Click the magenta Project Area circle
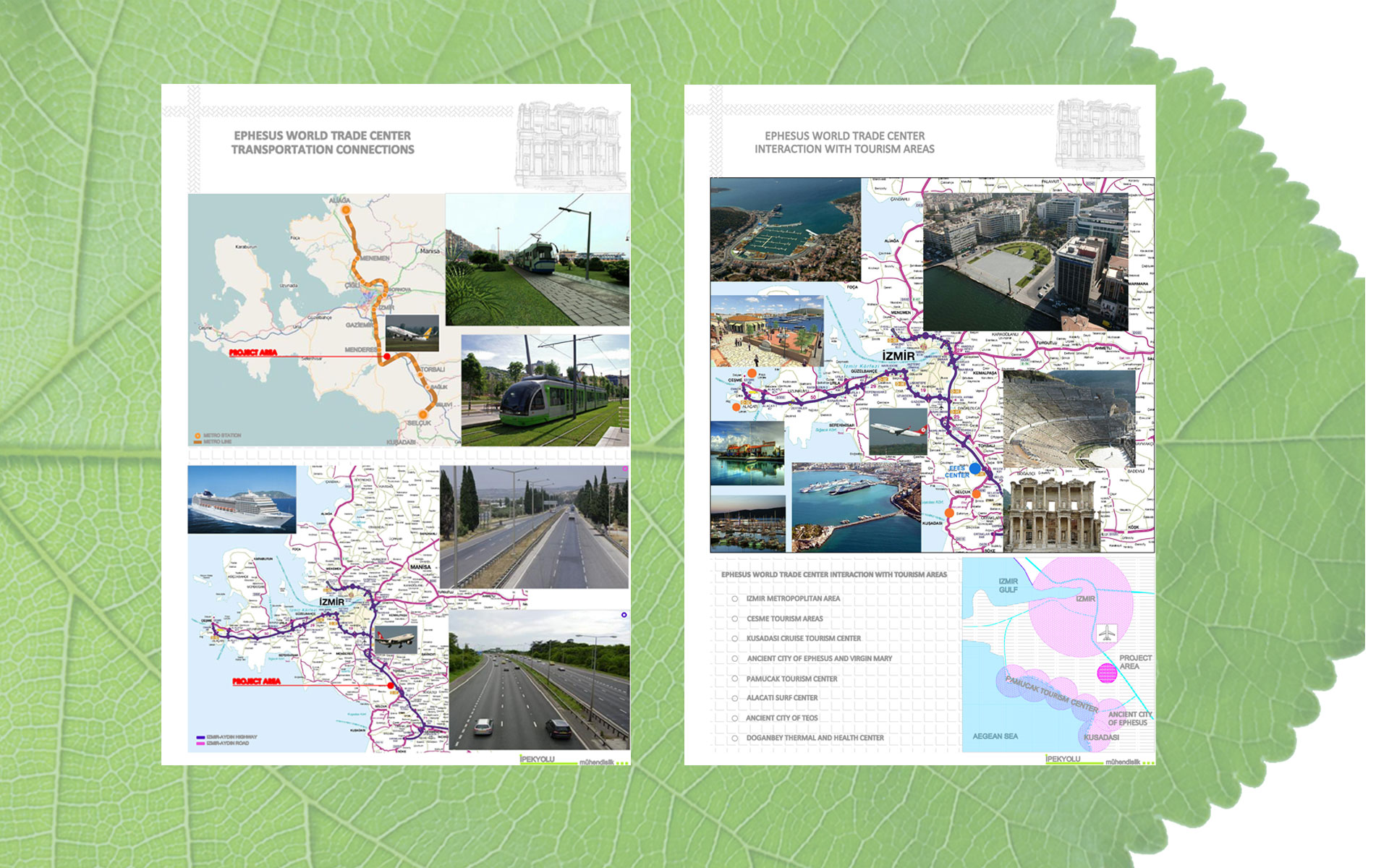The image size is (1389, 868). pyautogui.click(x=1107, y=673)
